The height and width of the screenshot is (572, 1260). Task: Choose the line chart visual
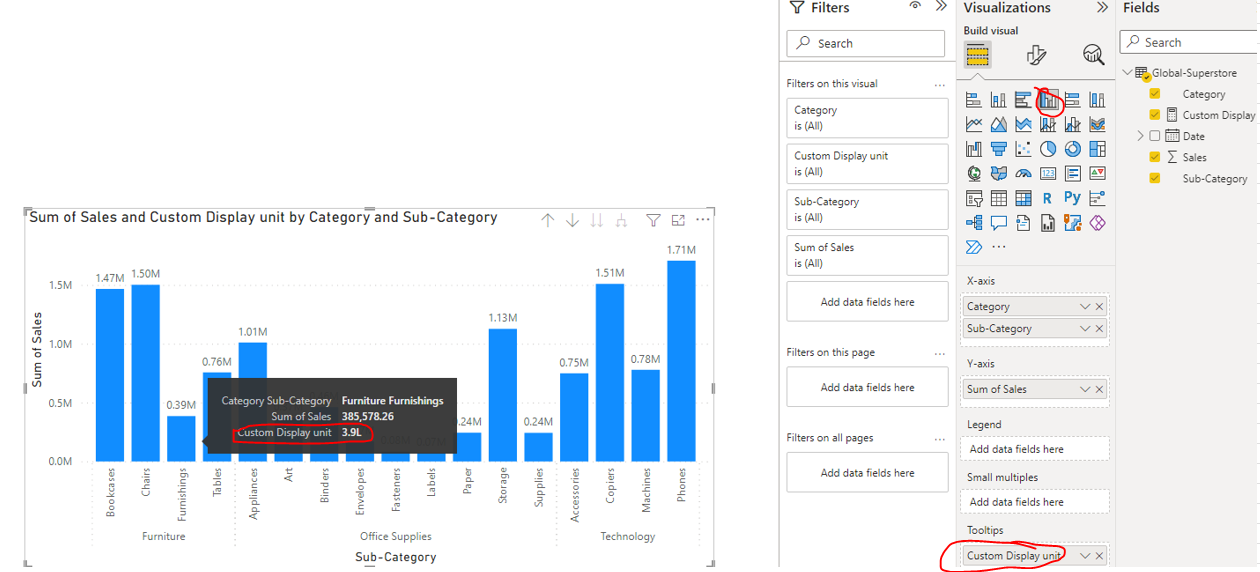pos(974,124)
